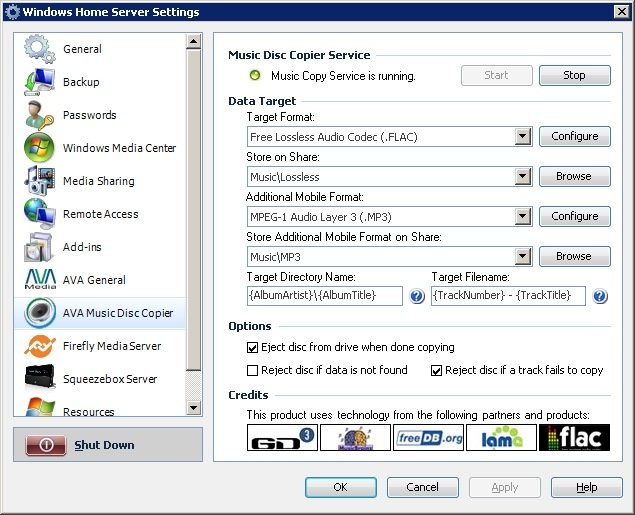Viewport: 635px width, 515px height.
Task: Click the Passwords user-and-key icon
Action: [39, 115]
